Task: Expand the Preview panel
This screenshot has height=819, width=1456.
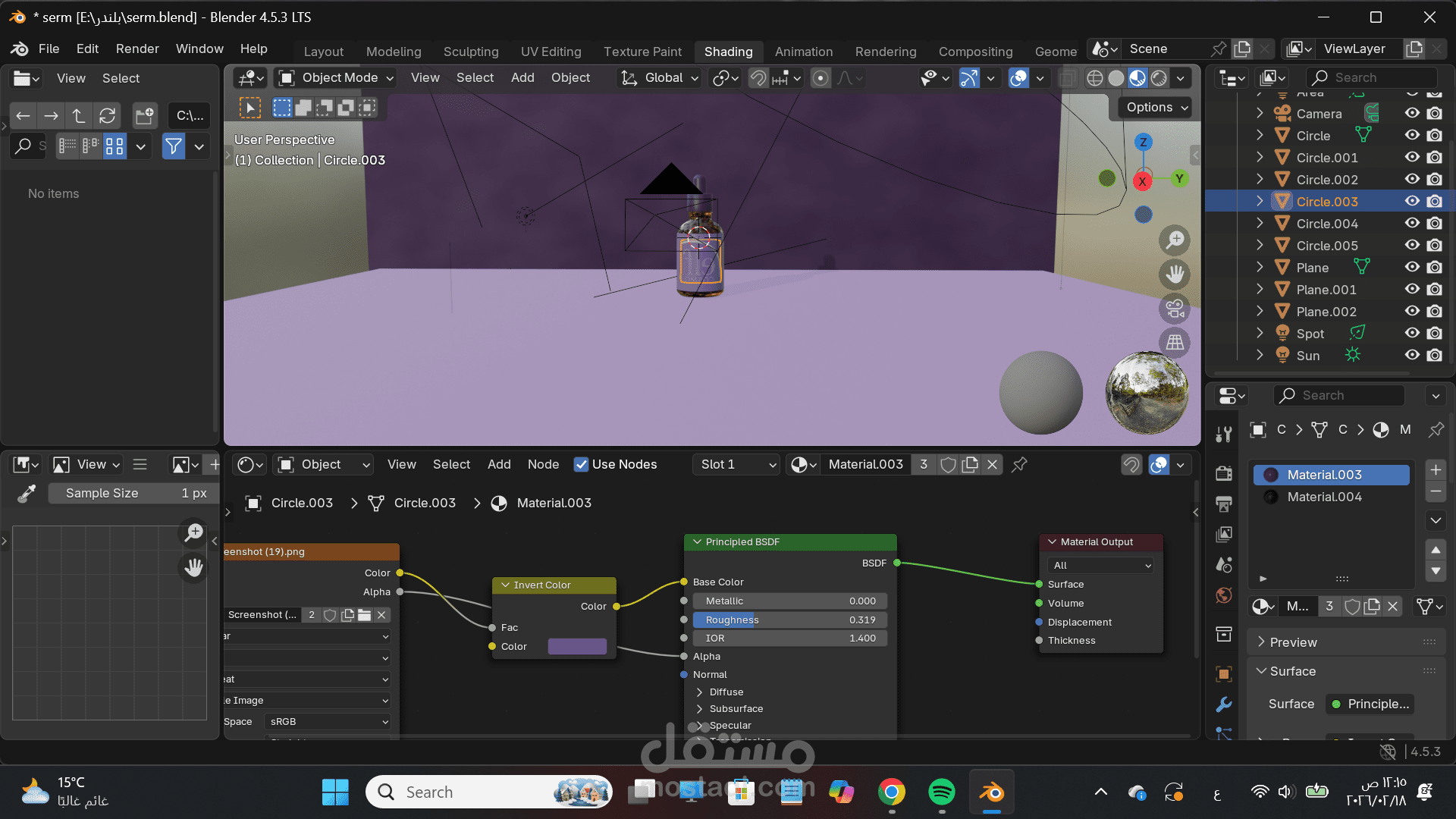Action: (x=1293, y=642)
